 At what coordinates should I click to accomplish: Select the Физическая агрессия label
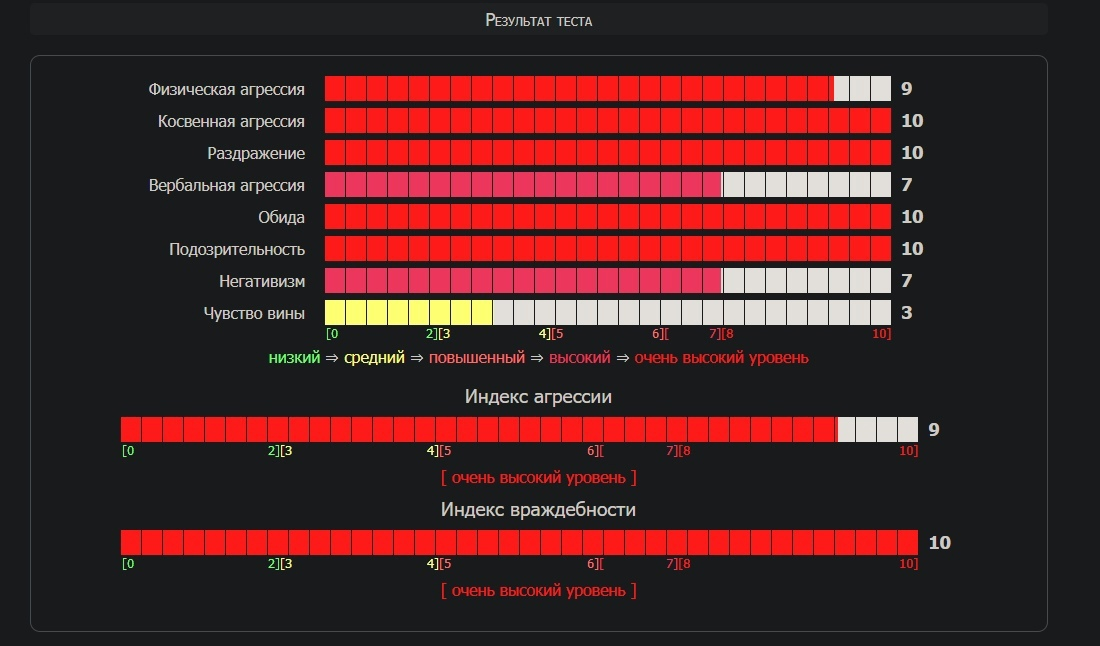click(x=227, y=89)
